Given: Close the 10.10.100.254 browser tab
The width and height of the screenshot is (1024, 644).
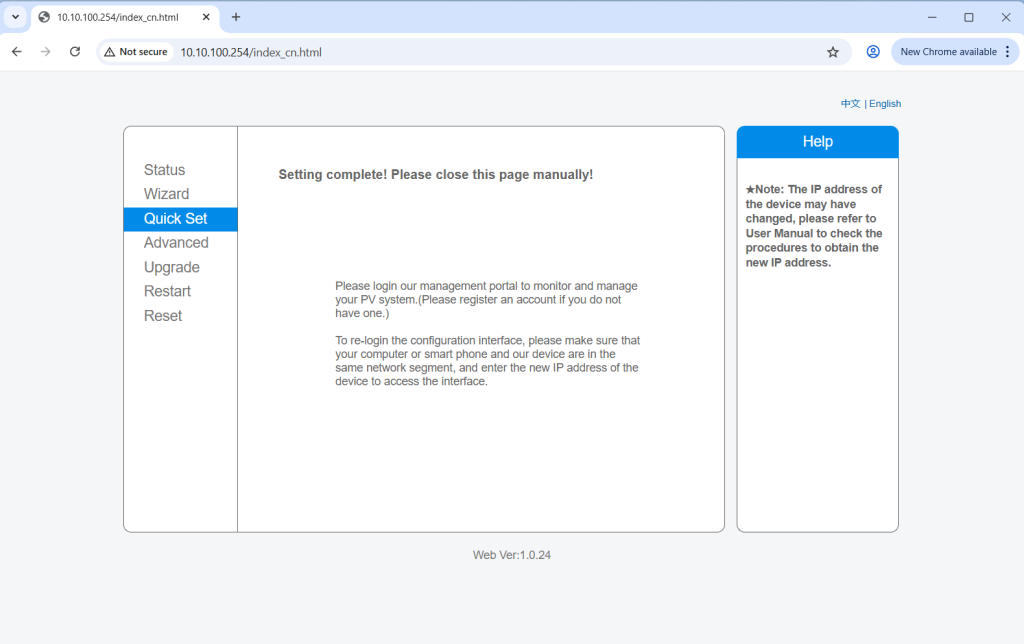Looking at the screenshot, I should coord(206,17).
